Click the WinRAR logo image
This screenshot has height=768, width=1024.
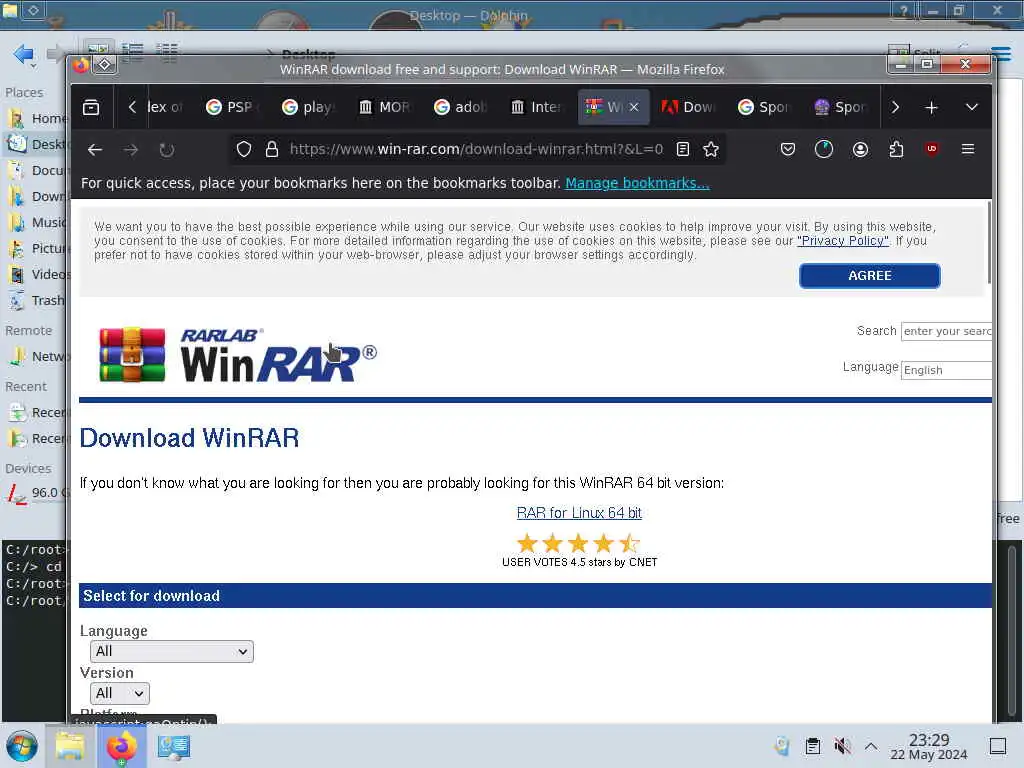pos(238,354)
